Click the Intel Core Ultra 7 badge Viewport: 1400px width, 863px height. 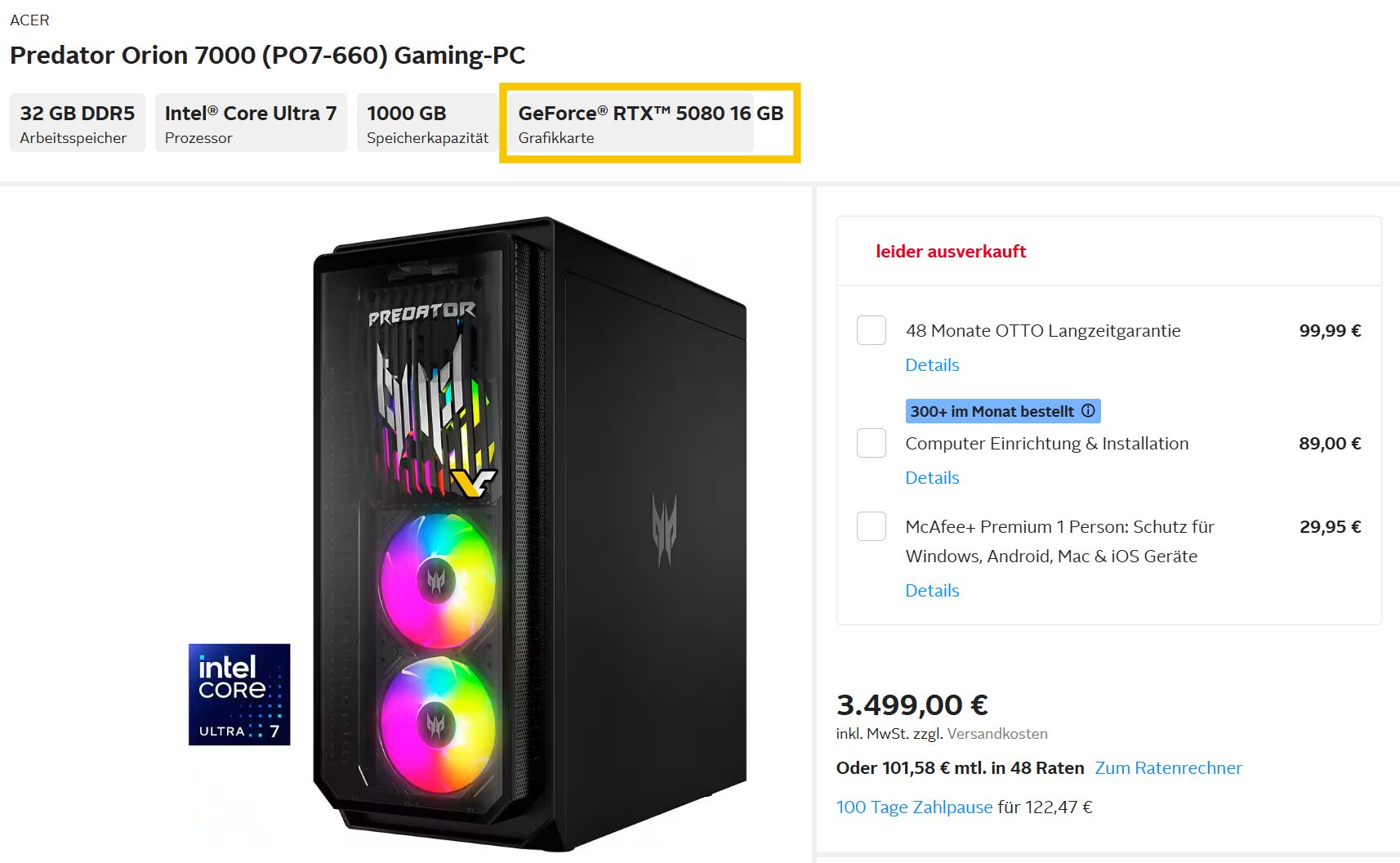click(239, 695)
